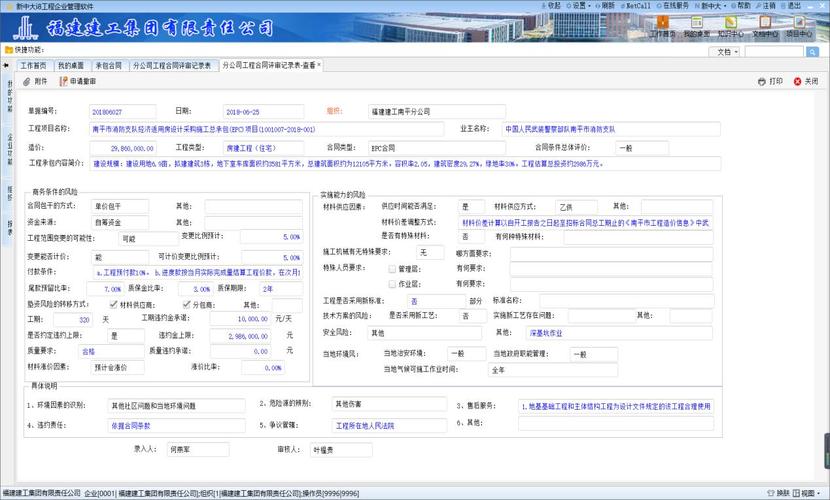Click the 业主名称 field
The width and height of the screenshot is (830, 500).
611,129
